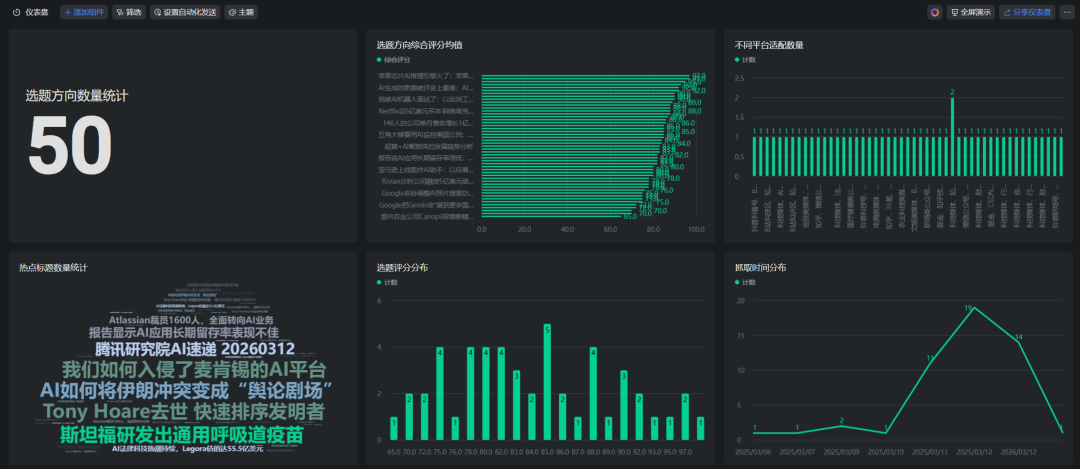1080x469 pixels.
Task: Toggle 计数 legend in 不同平台适配数量 chart
Action: pos(745,60)
